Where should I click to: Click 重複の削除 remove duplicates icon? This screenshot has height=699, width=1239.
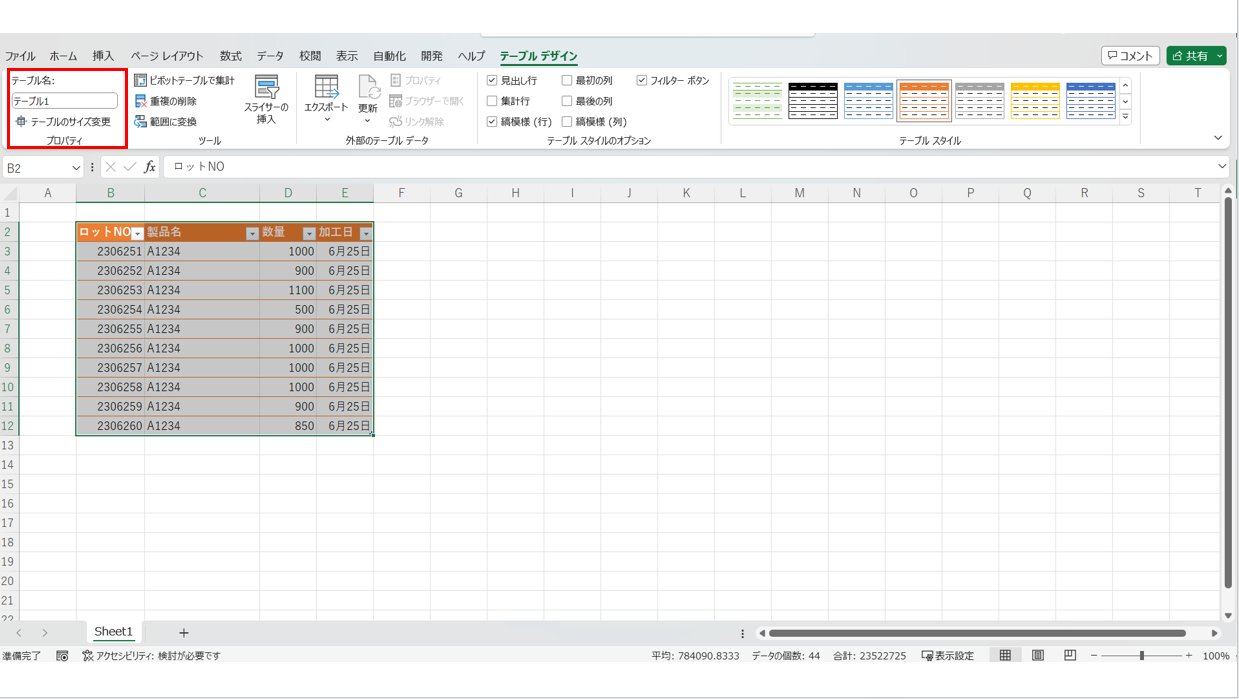click(x=141, y=101)
